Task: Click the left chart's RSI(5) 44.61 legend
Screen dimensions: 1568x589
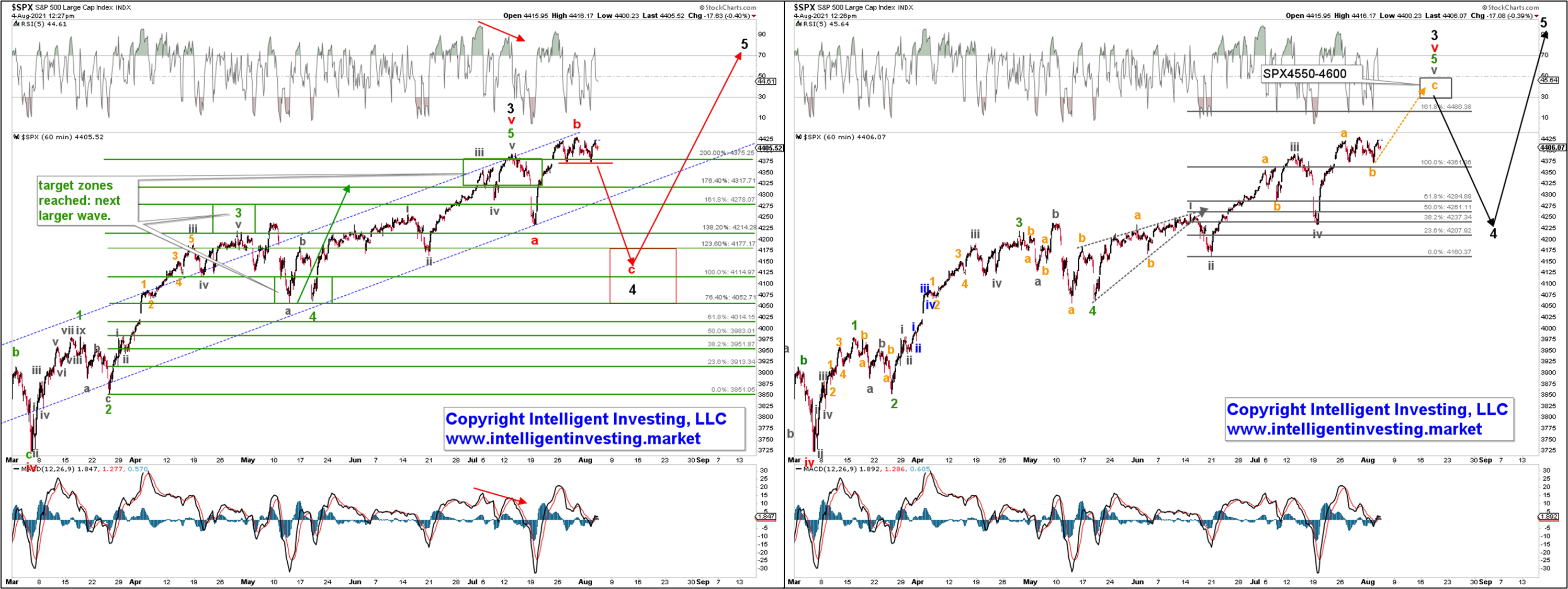Action: pos(40,25)
